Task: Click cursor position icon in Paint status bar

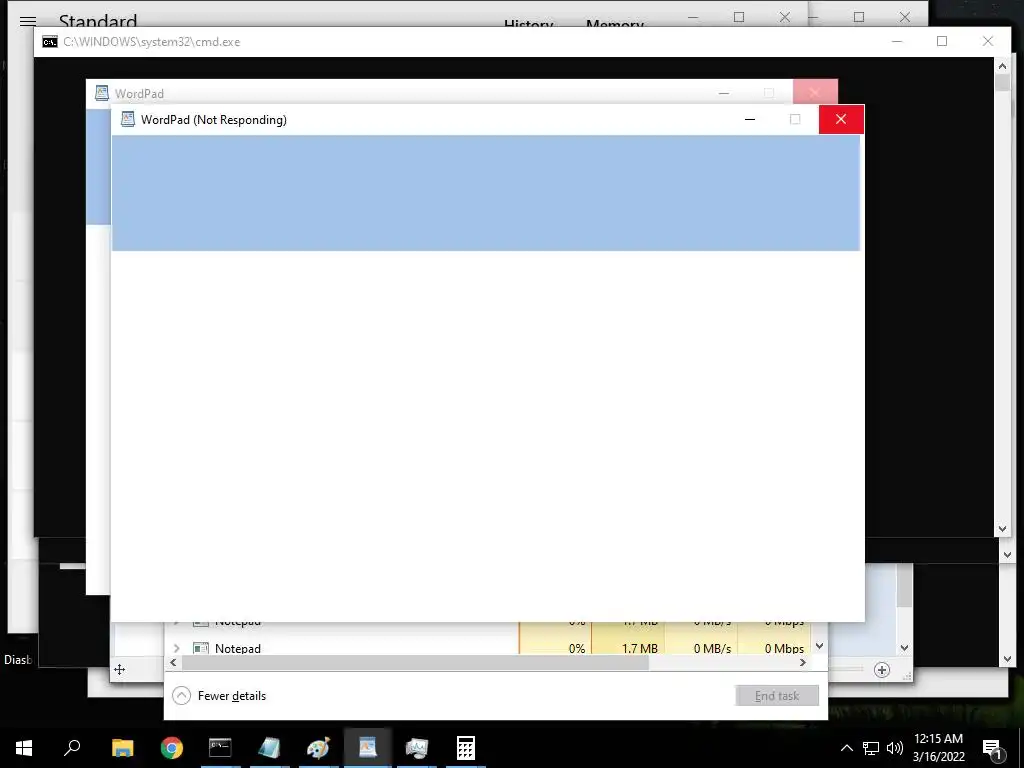Action: pyautogui.click(x=120, y=669)
